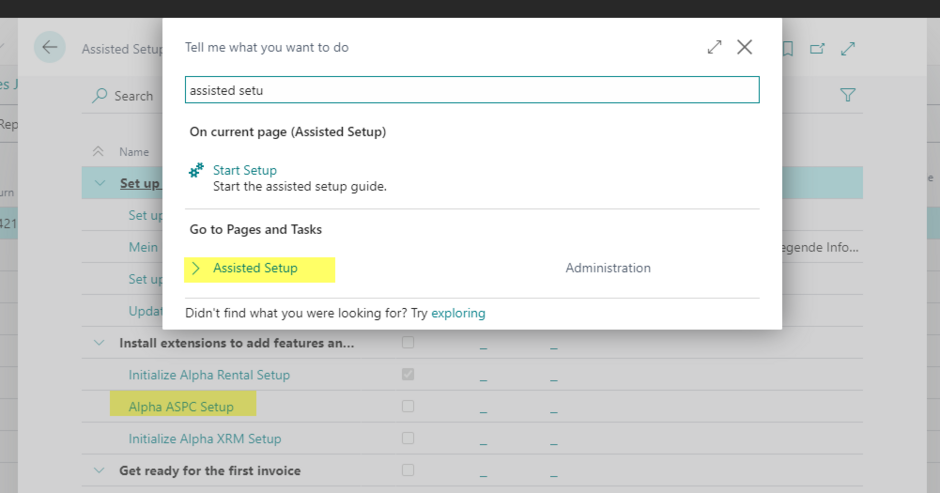This screenshot has width=940, height=493.
Task: Click the bookmark page icon
Action: (788, 48)
